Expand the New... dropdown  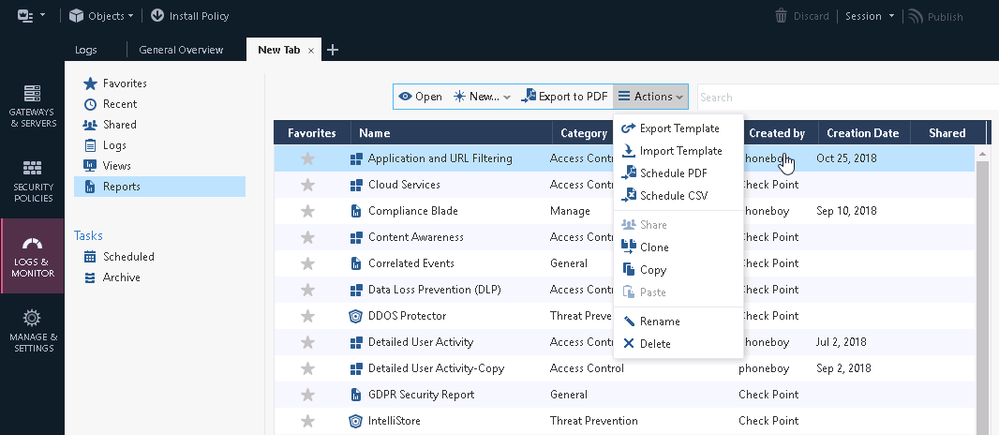[482, 97]
